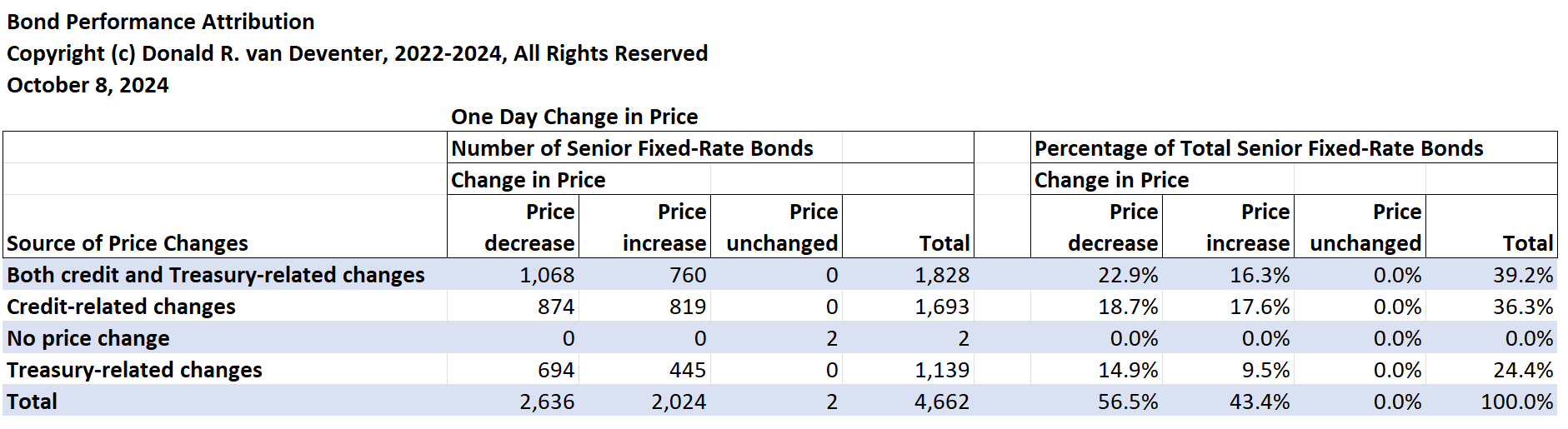The width and height of the screenshot is (1568, 429).
Task: Select the copyright notice line
Action: (357, 53)
